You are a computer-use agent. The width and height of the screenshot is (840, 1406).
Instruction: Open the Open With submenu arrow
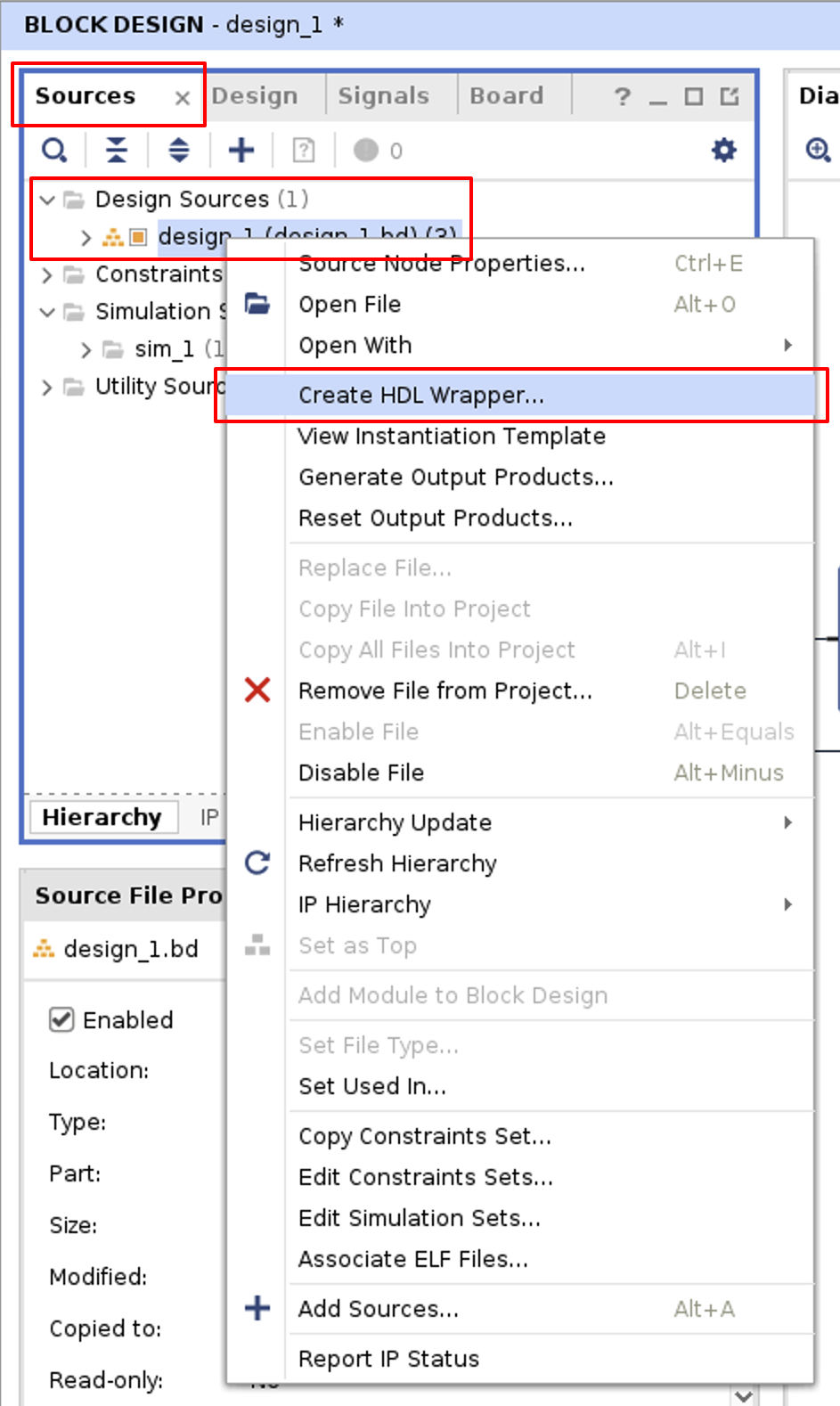coord(787,346)
